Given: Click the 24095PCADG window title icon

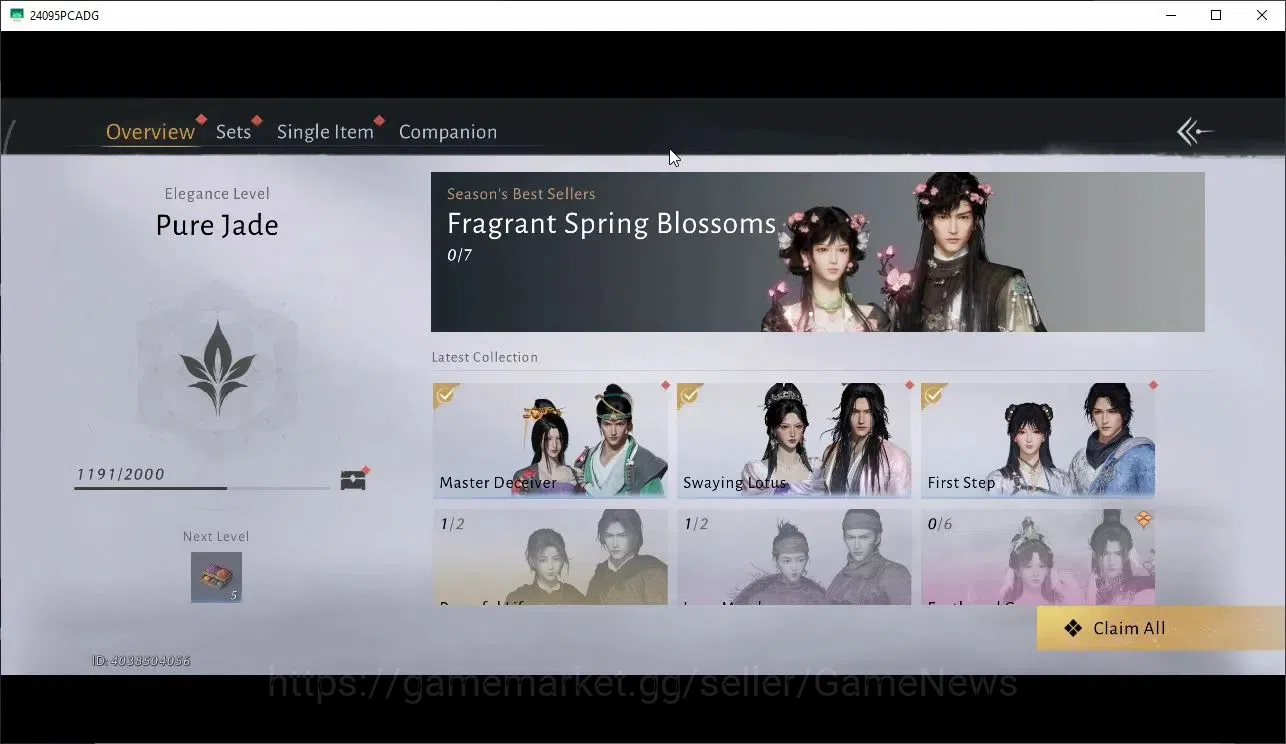Looking at the screenshot, I should point(17,15).
